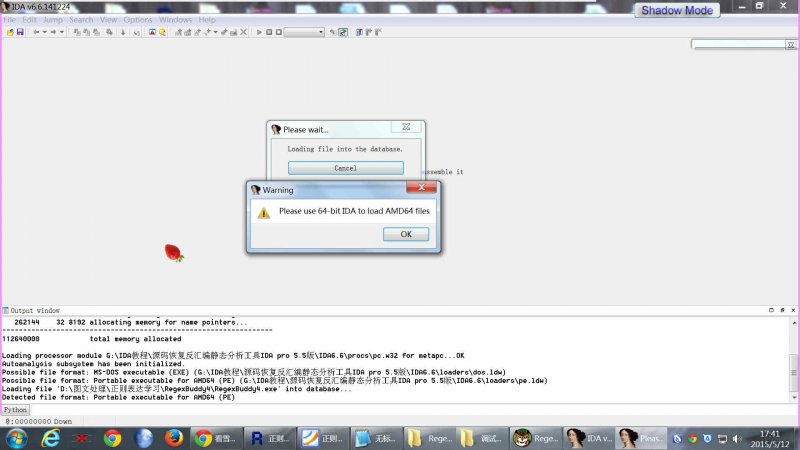Close the Please wait dialog
The image size is (800, 450).
[x=406, y=127]
